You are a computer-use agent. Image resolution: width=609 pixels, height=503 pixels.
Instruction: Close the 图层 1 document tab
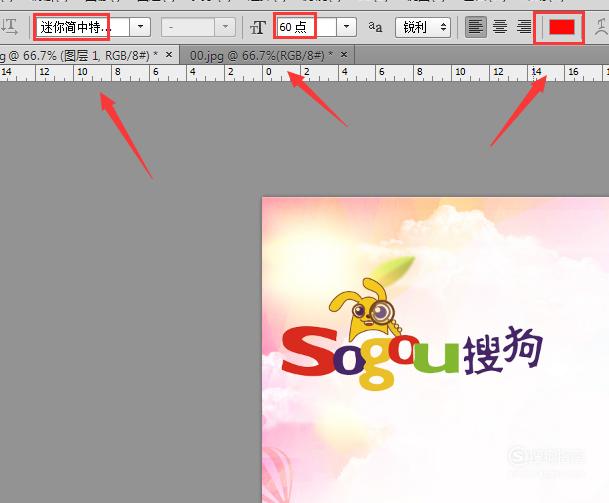pos(169,55)
